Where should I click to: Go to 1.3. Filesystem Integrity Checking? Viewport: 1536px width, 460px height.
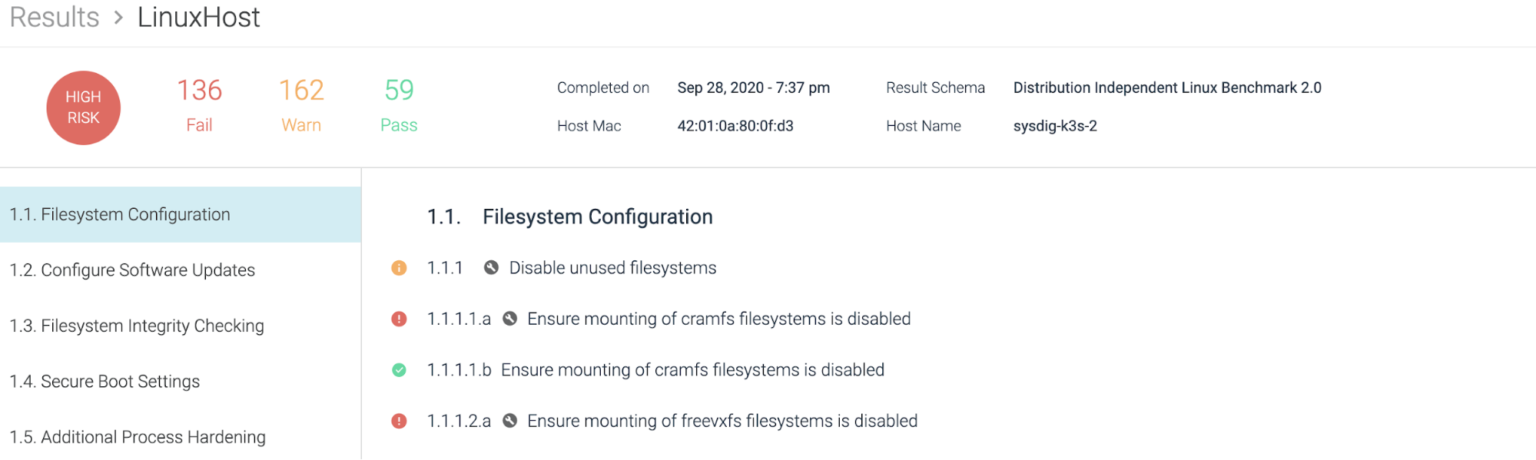pyautogui.click(x=180, y=326)
